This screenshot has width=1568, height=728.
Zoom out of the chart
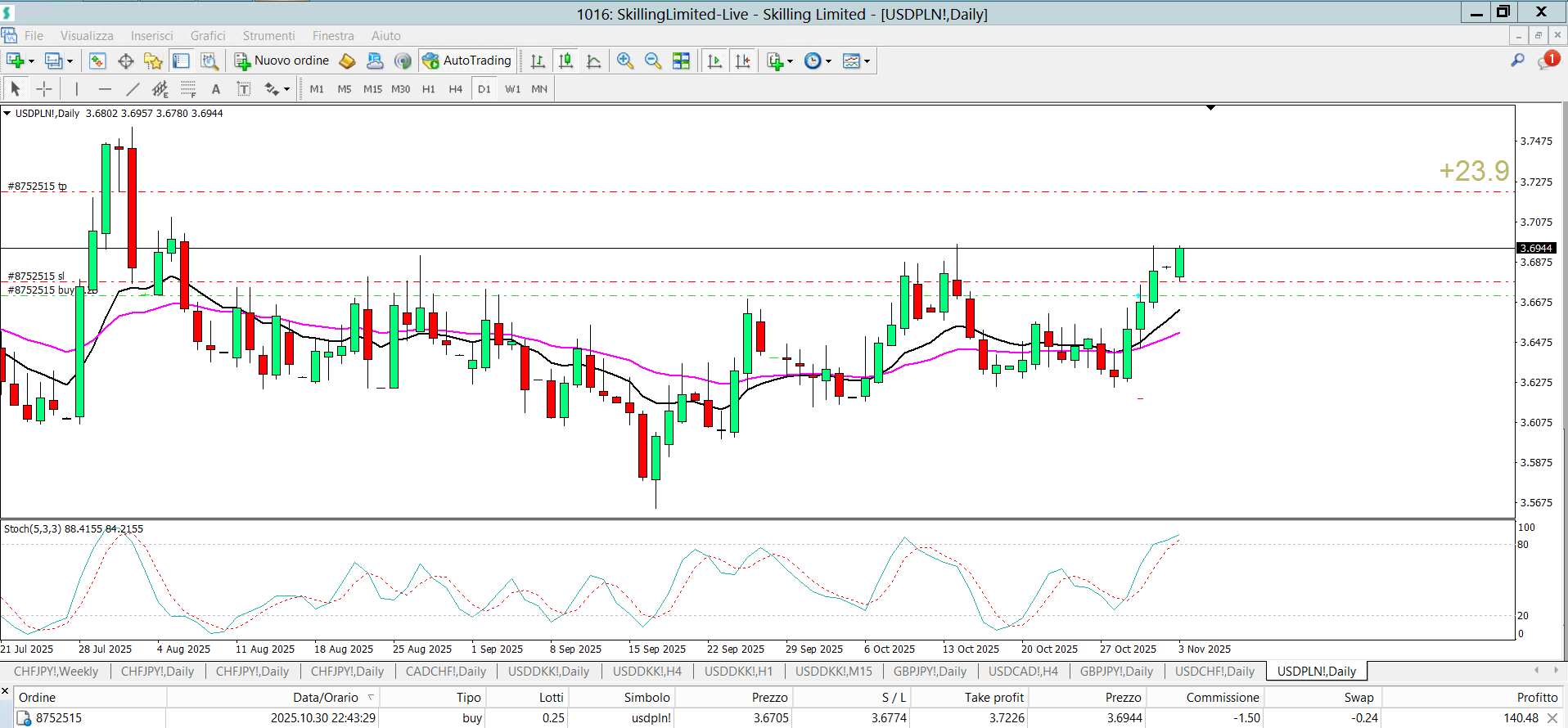coord(653,61)
